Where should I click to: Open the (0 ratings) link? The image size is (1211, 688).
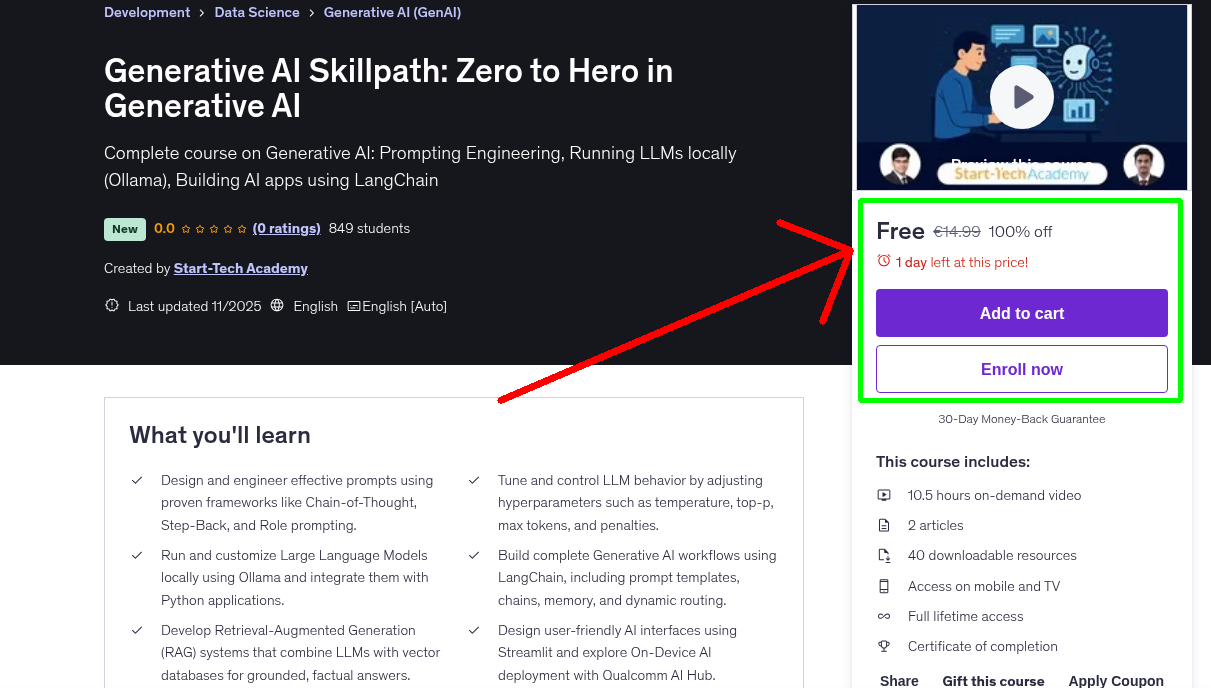(x=286, y=228)
